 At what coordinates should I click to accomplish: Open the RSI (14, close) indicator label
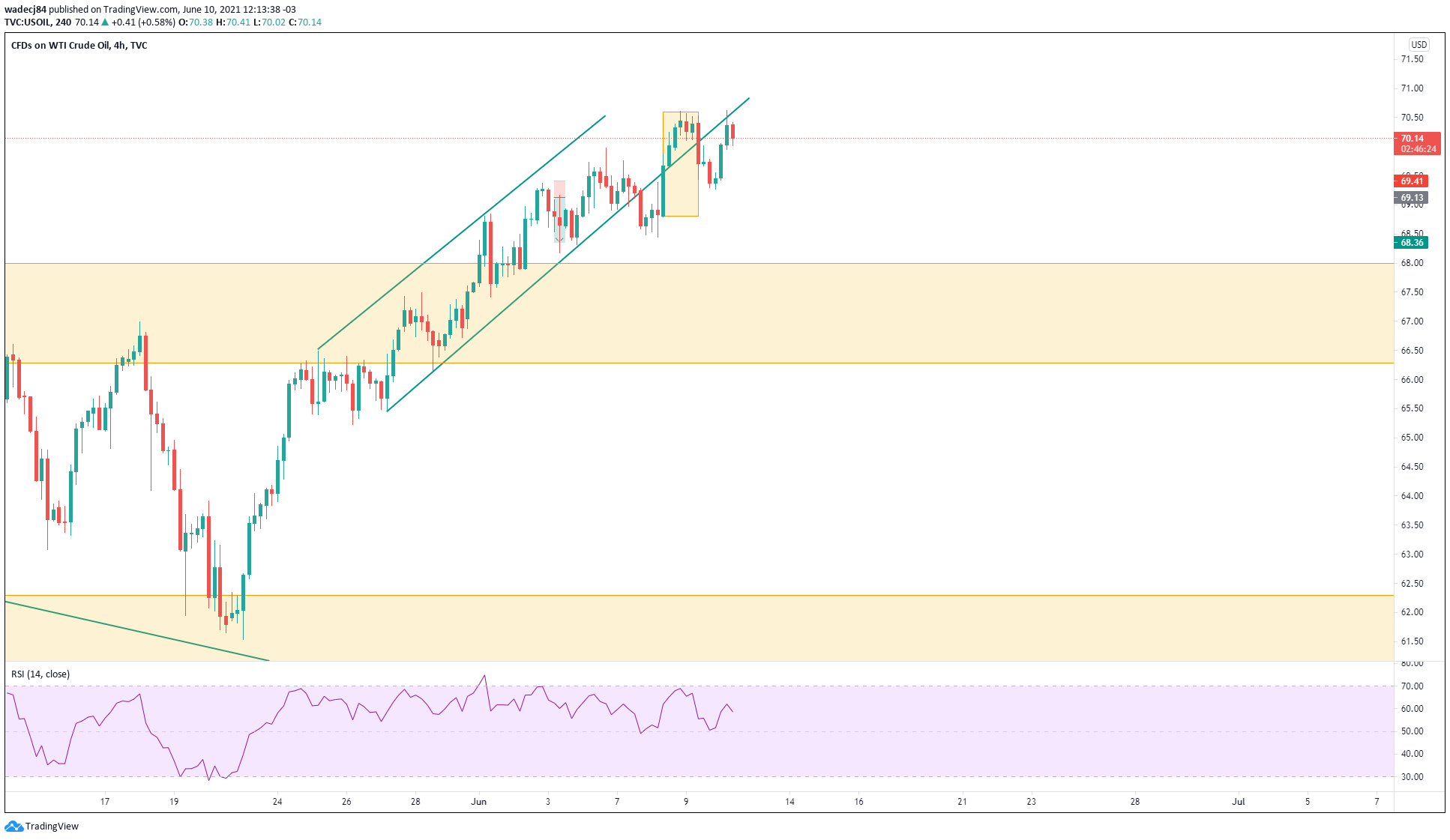[40, 674]
